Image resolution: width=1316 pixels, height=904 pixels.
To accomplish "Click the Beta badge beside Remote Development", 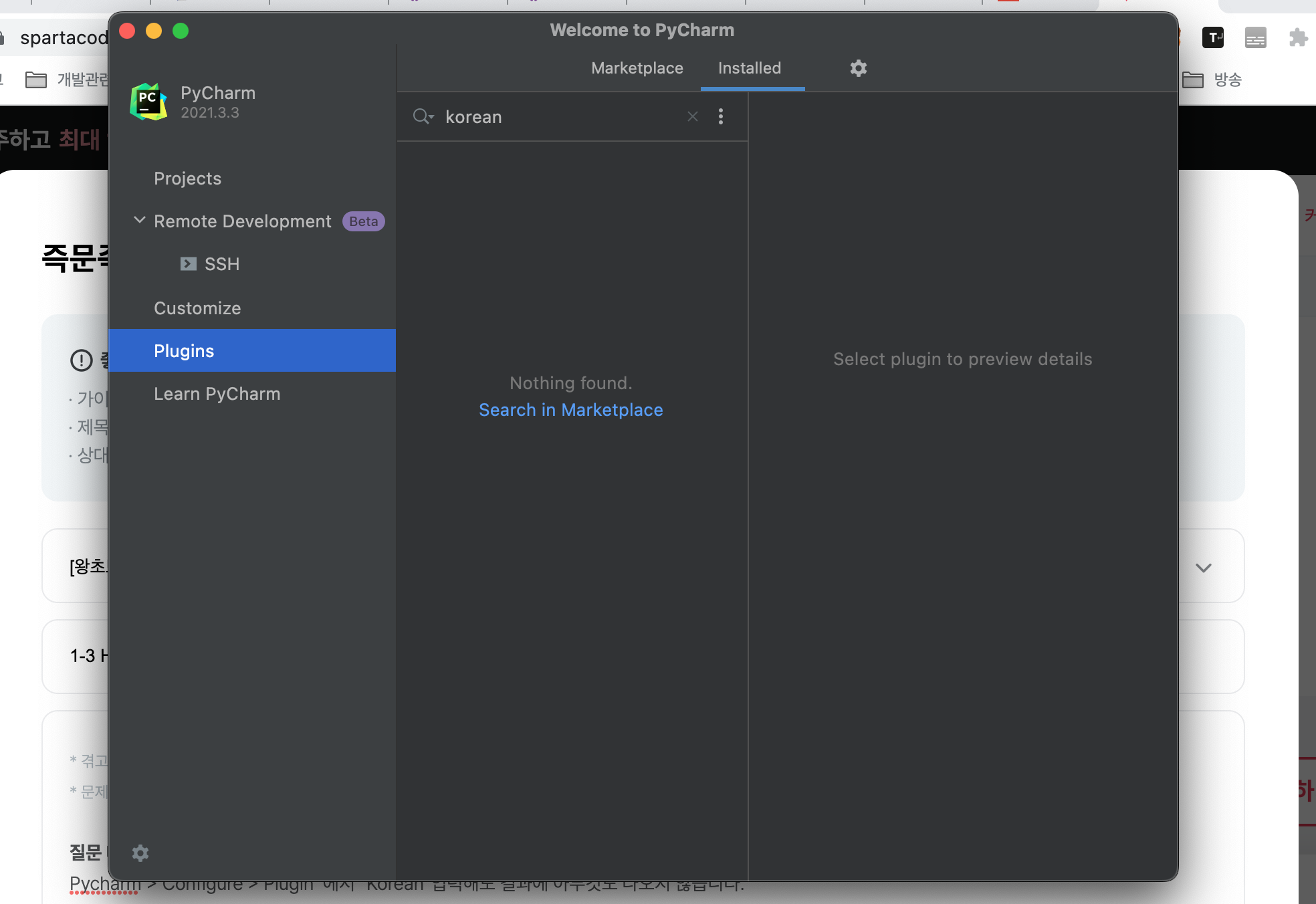I will [x=364, y=221].
